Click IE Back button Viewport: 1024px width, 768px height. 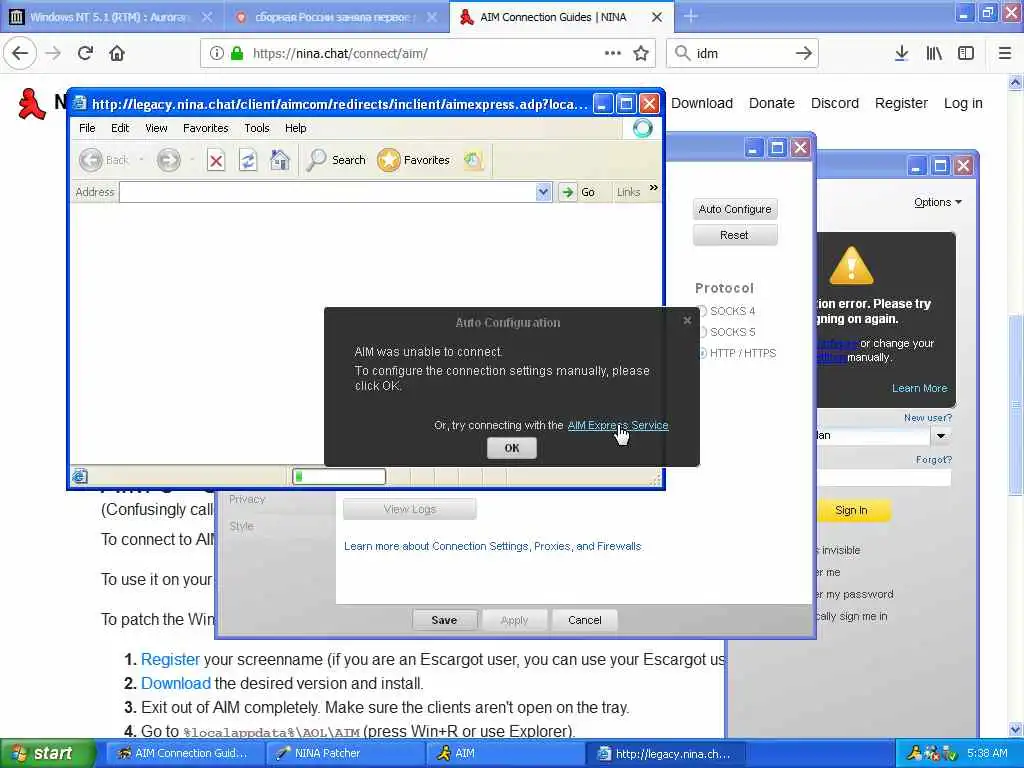[103, 160]
